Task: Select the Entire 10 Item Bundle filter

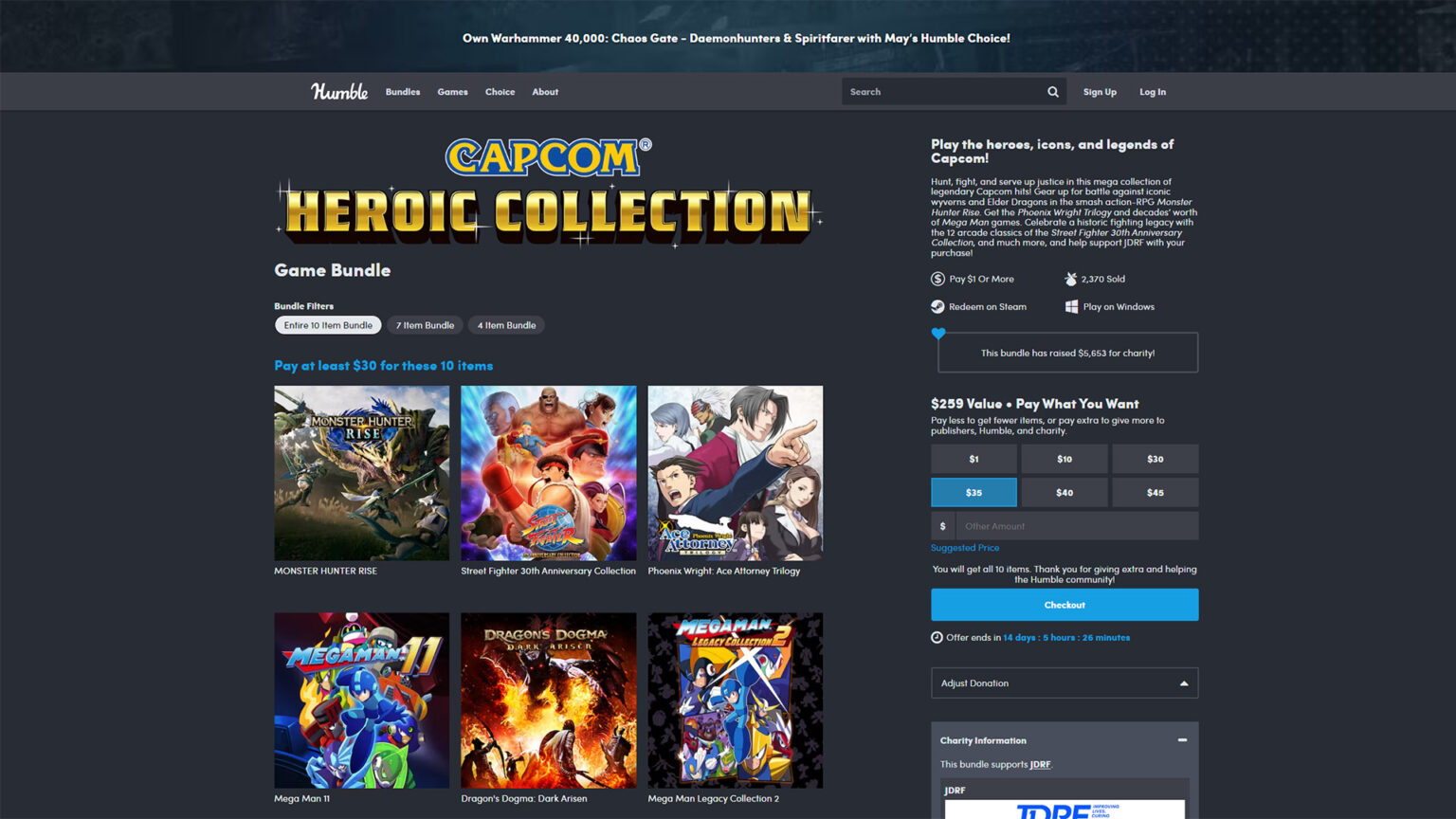Action: pos(327,325)
